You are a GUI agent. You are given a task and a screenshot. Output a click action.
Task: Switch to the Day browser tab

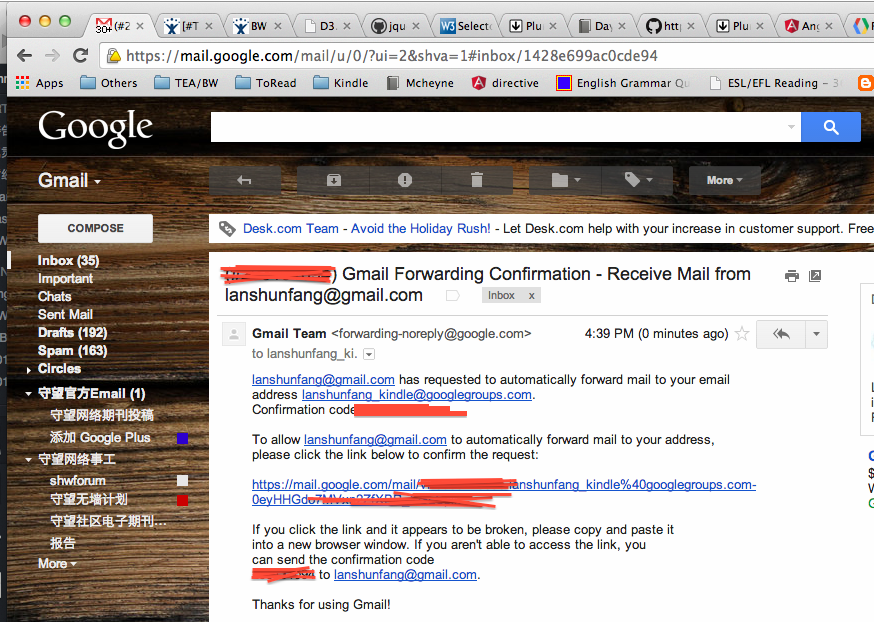(x=603, y=26)
